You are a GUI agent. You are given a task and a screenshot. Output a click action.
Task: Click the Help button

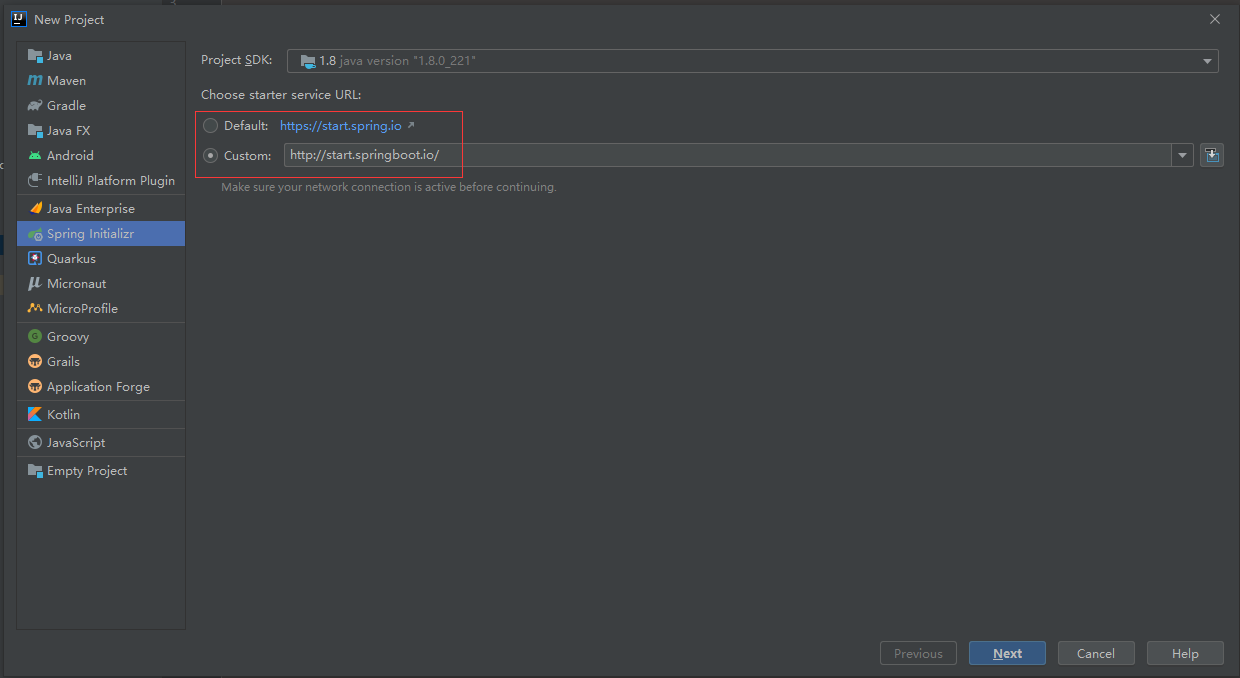point(1185,653)
